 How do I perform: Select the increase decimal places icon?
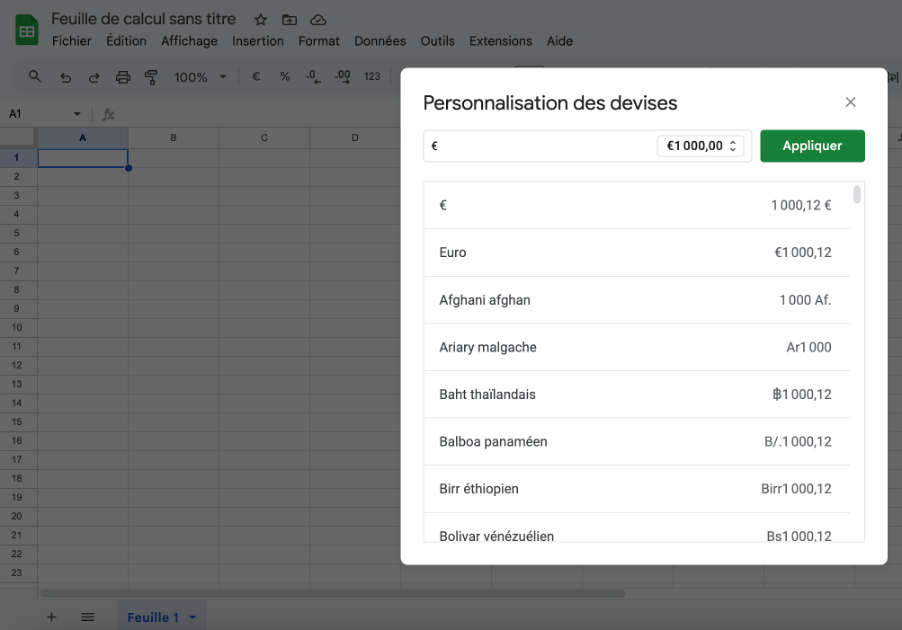341,76
